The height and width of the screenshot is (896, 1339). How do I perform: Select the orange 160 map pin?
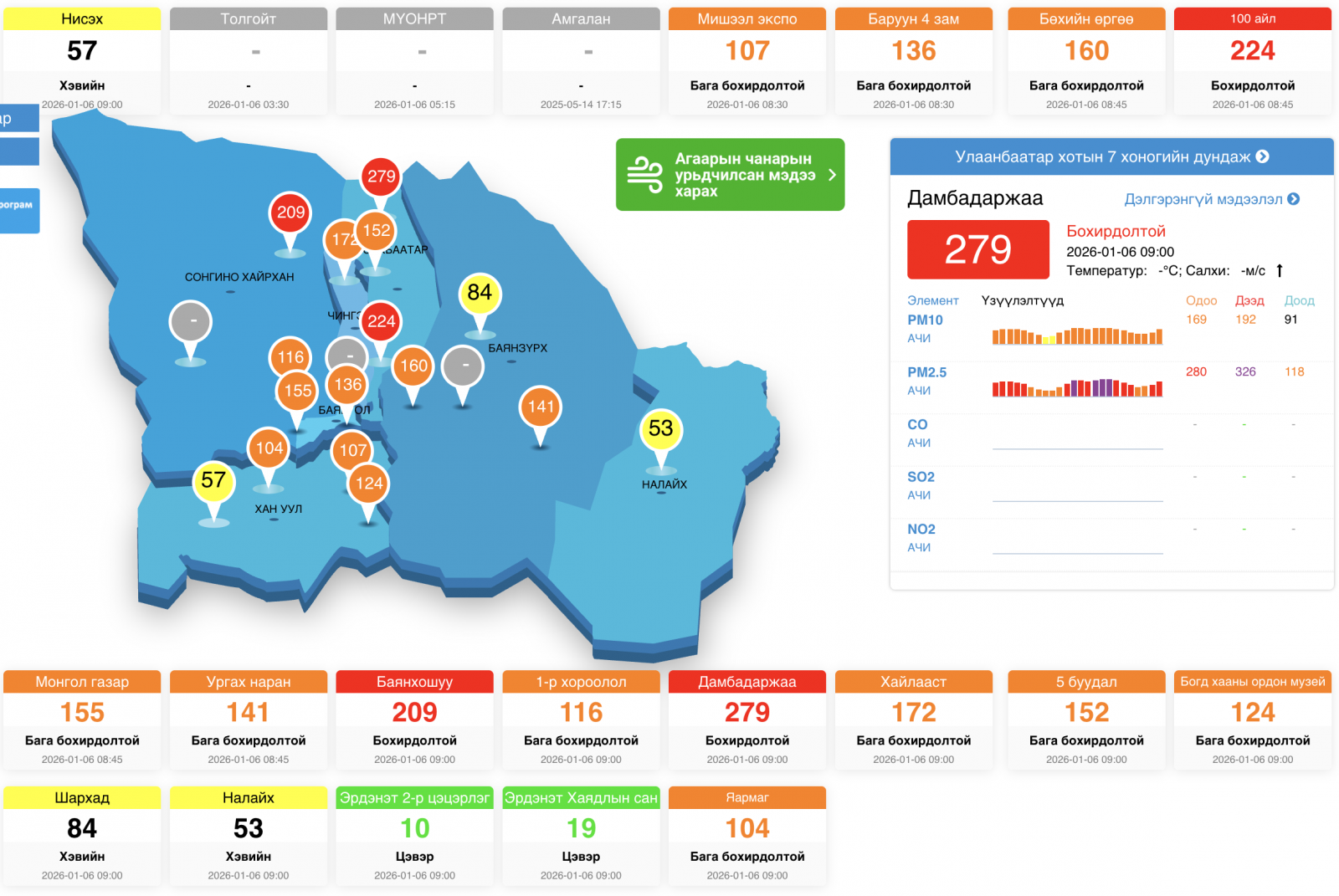coord(413,366)
